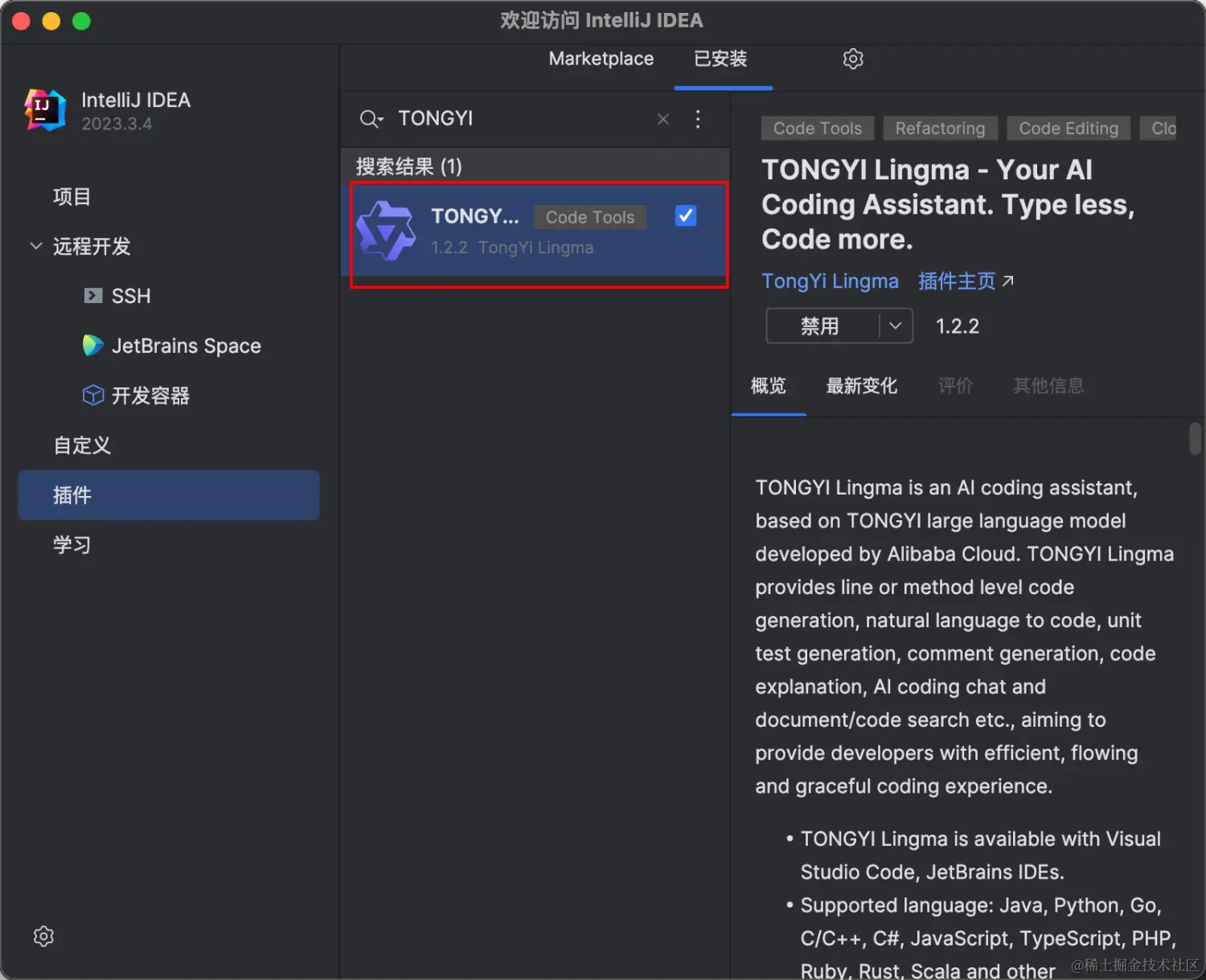Open the 概览 tab
1206x980 pixels.
coord(769,386)
